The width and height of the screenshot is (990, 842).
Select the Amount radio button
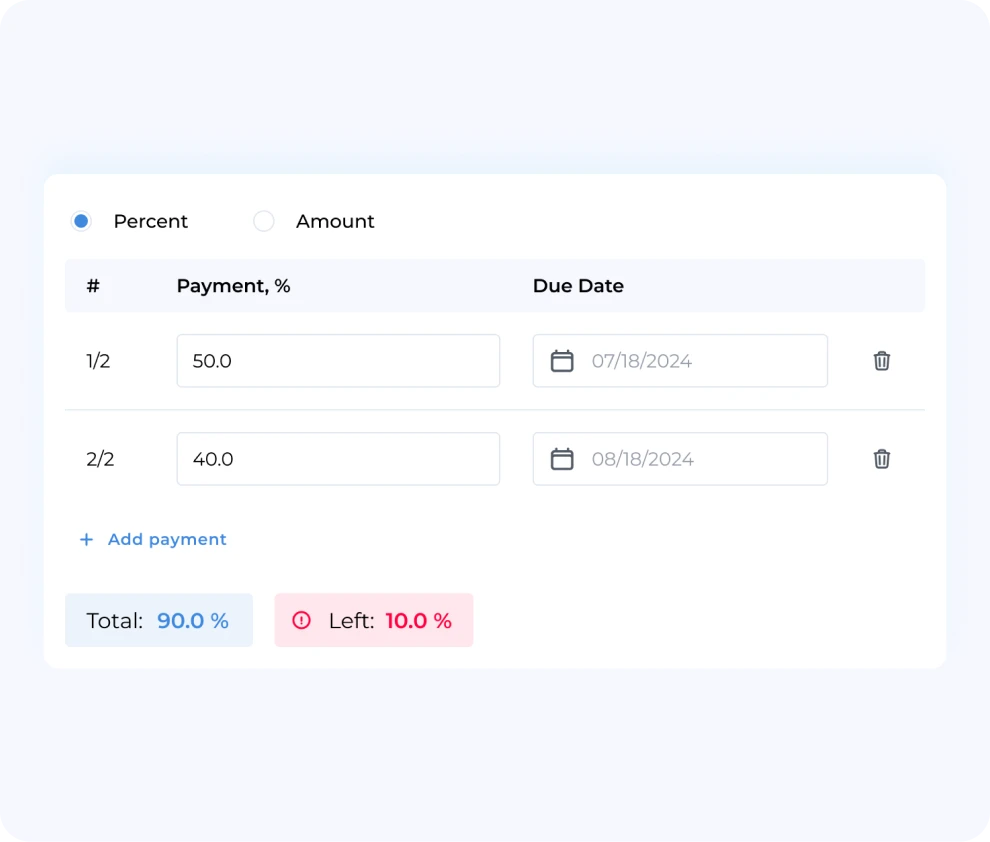264,222
